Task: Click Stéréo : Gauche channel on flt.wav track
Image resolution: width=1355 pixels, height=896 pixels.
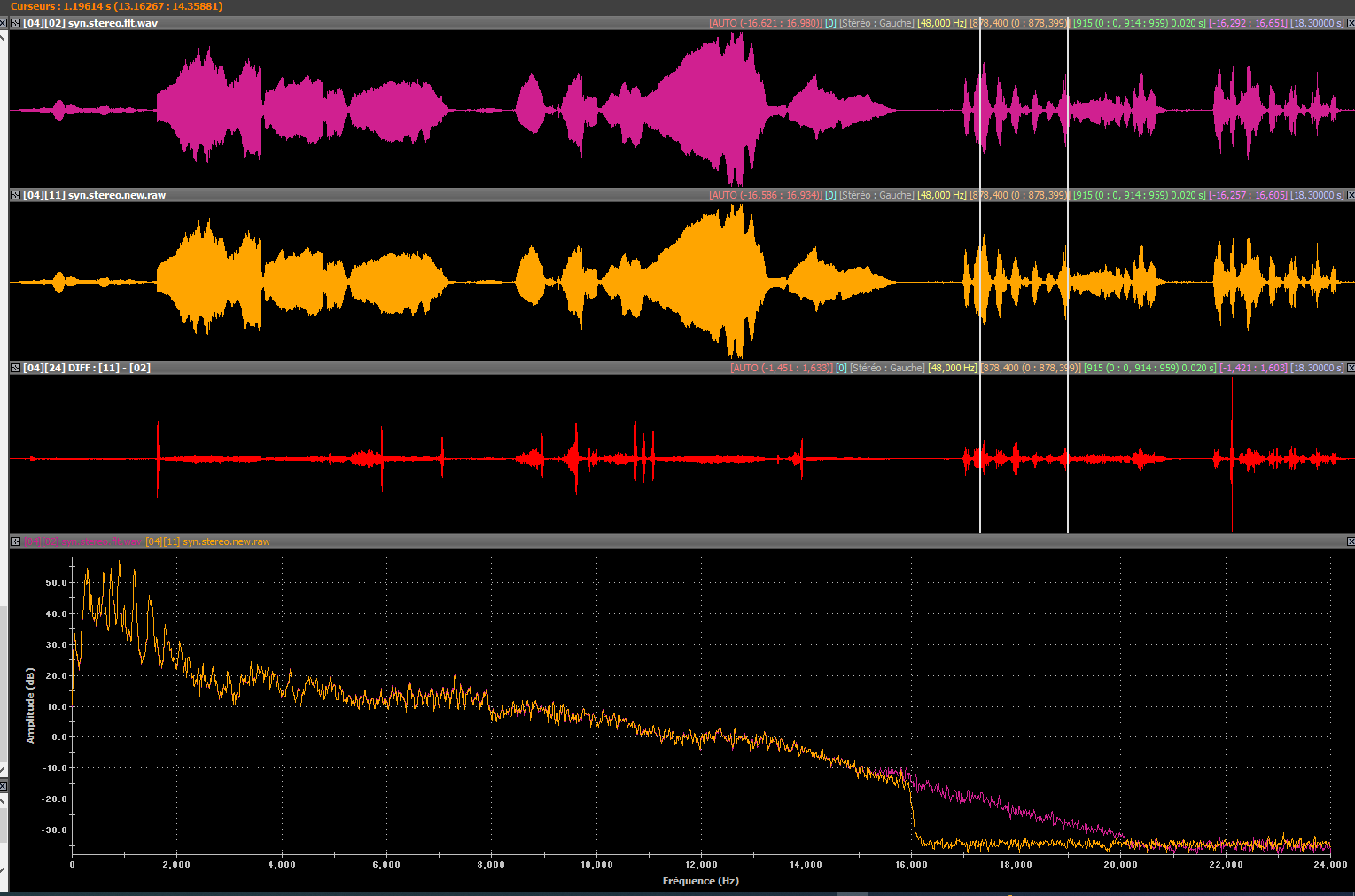Action: click(876, 23)
